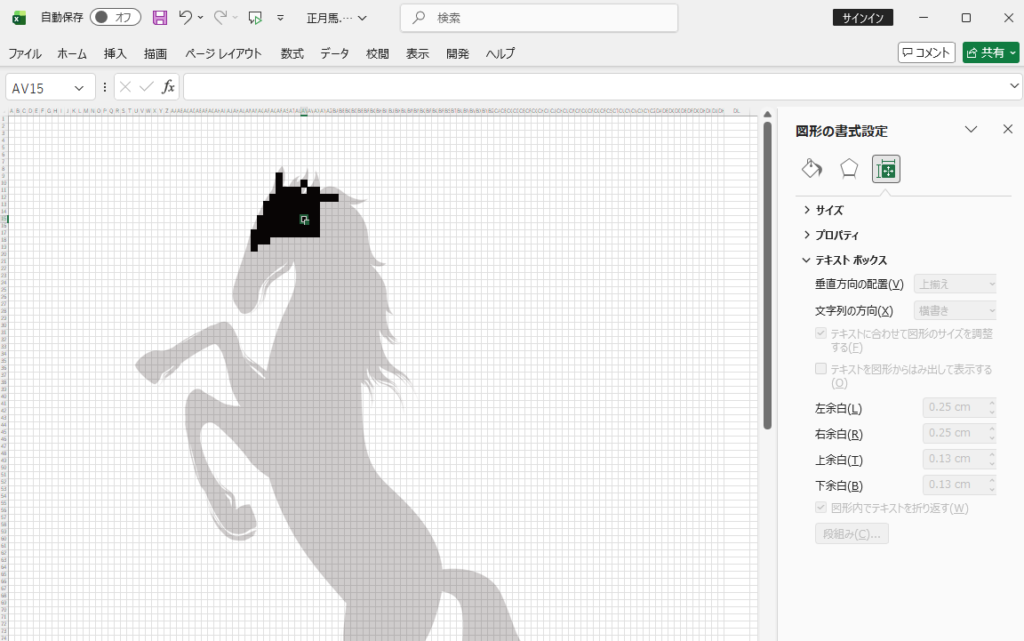Close the shape format pane
The image size is (1024, 641).
pos(1007,129)
